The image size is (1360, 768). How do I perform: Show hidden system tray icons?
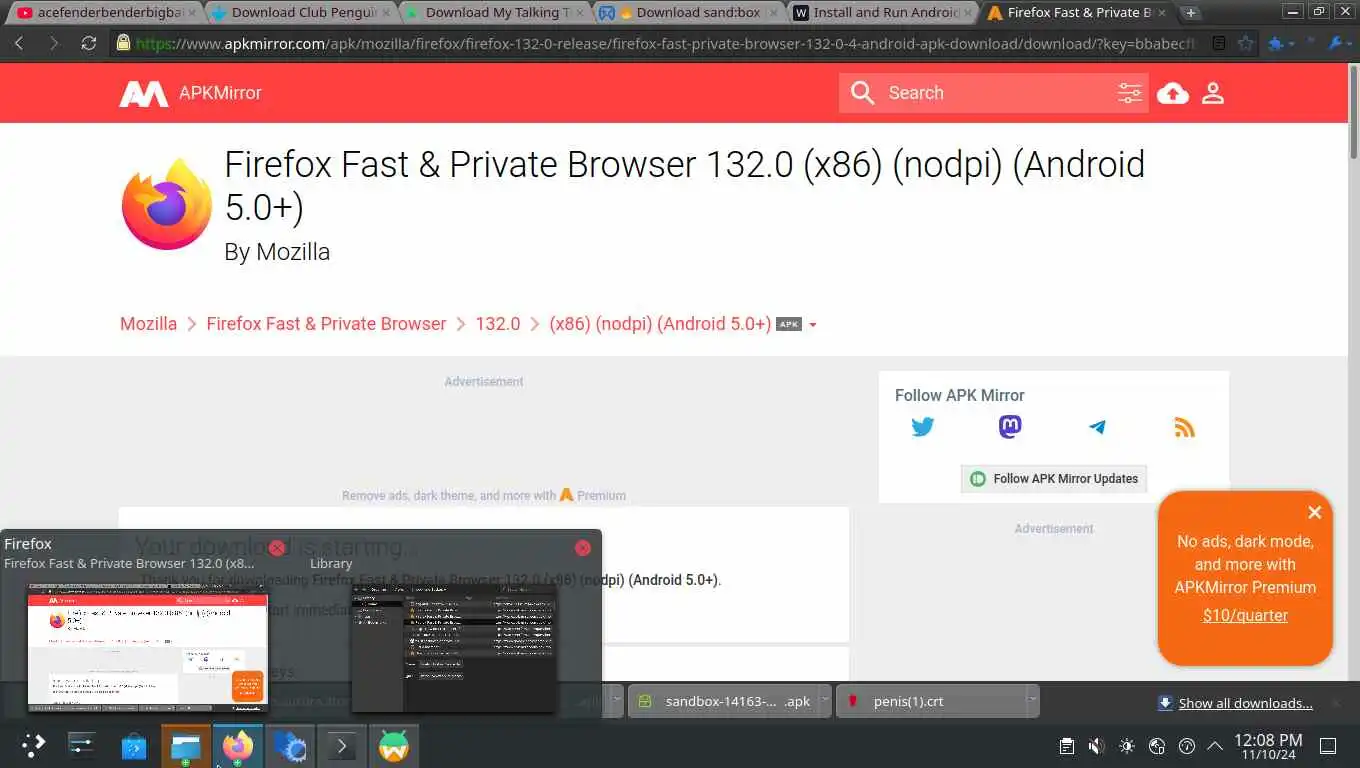click(1215, 746)
